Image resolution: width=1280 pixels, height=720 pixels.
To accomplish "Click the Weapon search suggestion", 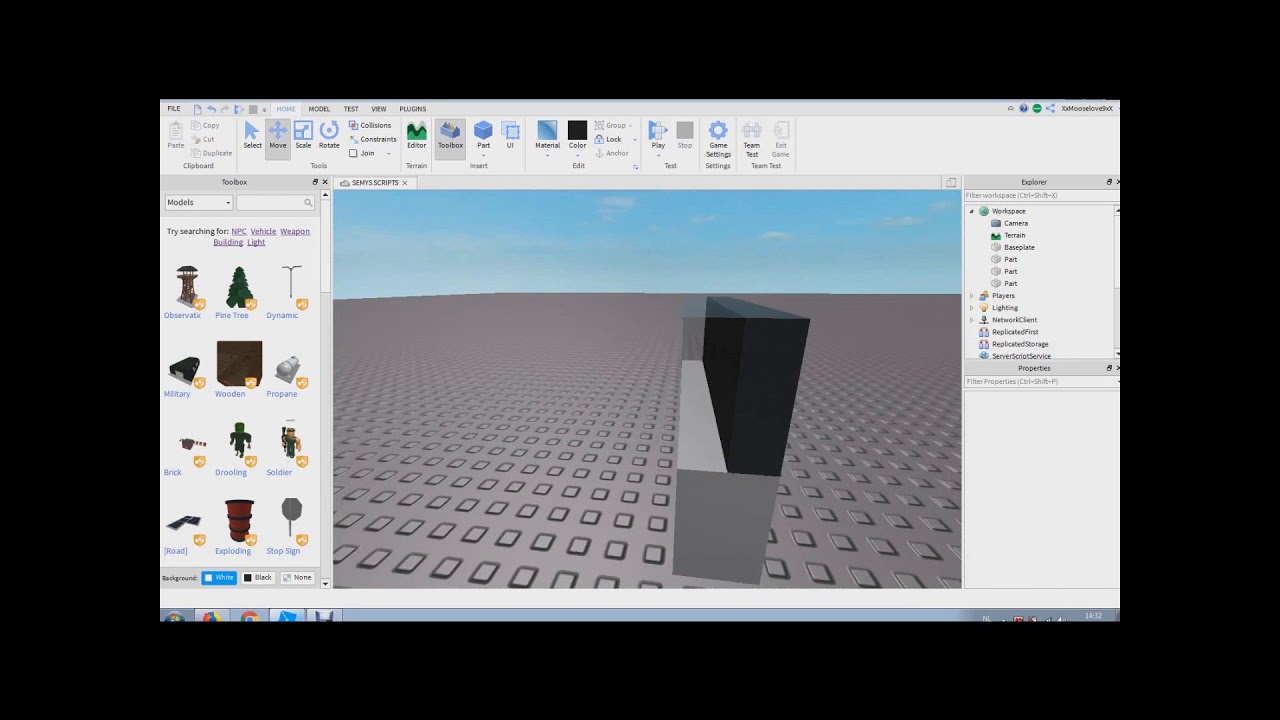I will click(x=295, y=231).
